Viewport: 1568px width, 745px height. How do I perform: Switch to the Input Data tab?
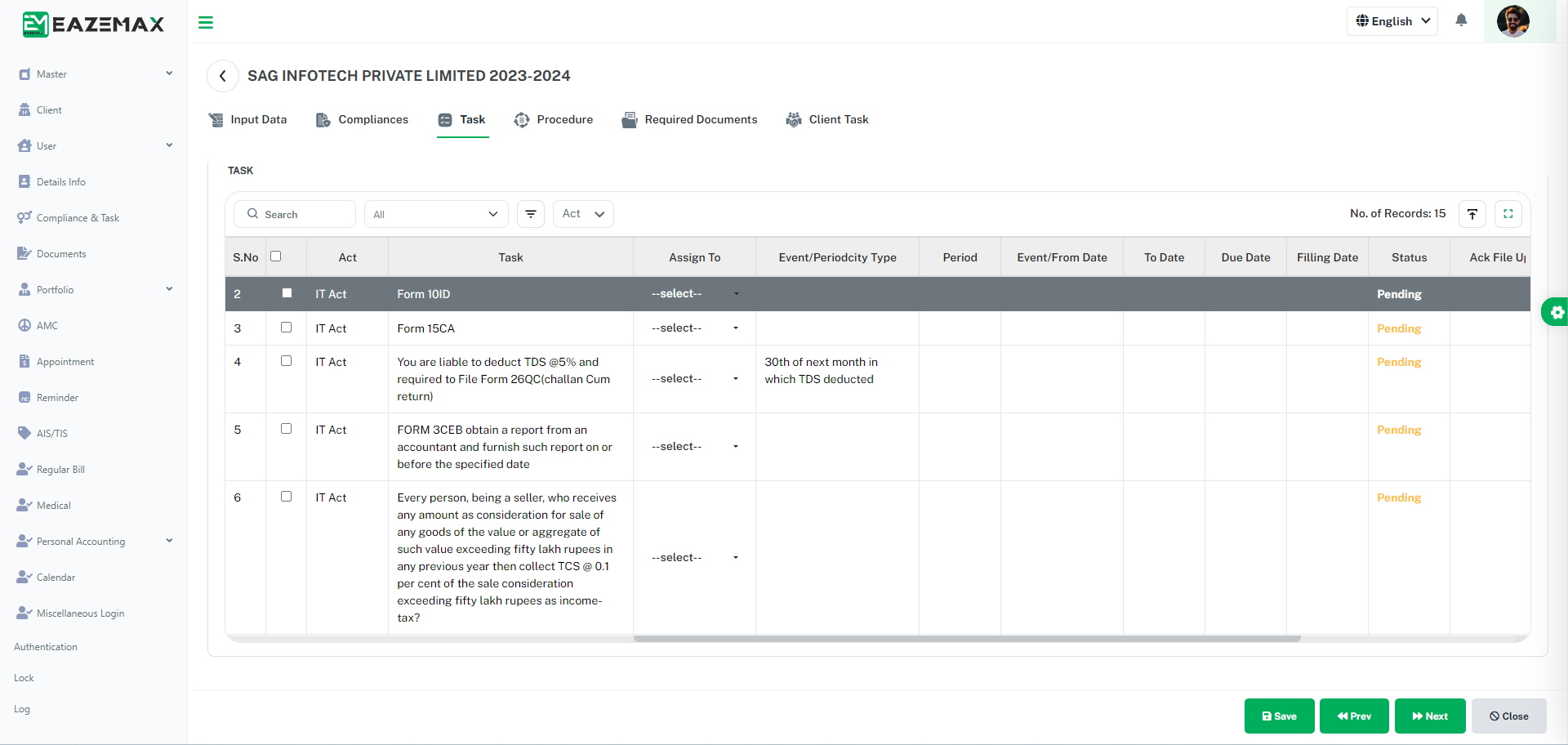247,120
